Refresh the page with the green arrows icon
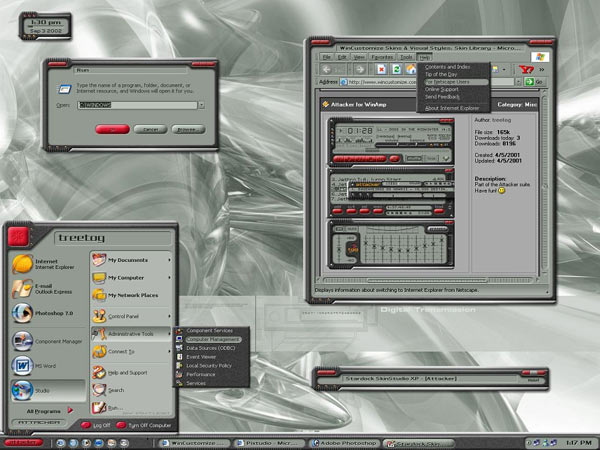Image resolution: width=600 pixels, height=450 pixels. (396, 69)
